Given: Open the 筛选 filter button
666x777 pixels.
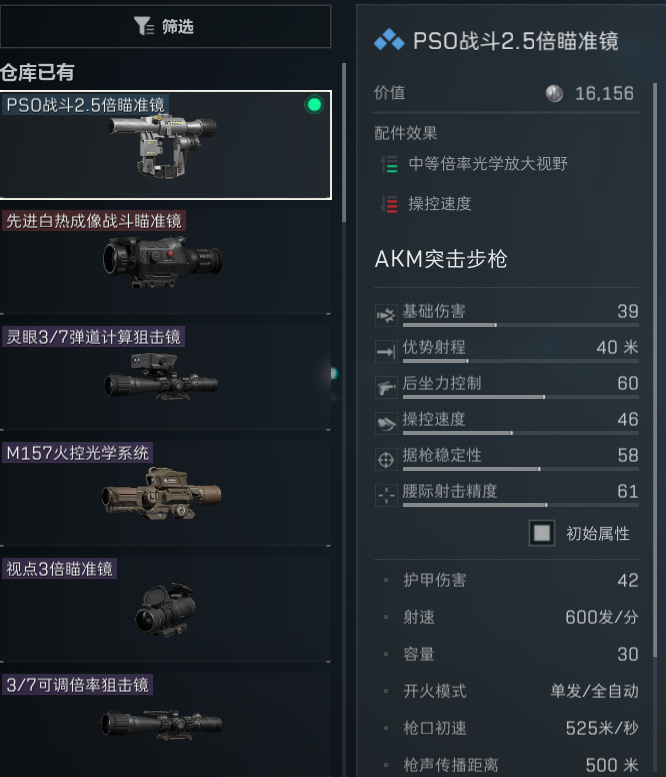Looking at the screenshot, I should (x=165, y=26).
